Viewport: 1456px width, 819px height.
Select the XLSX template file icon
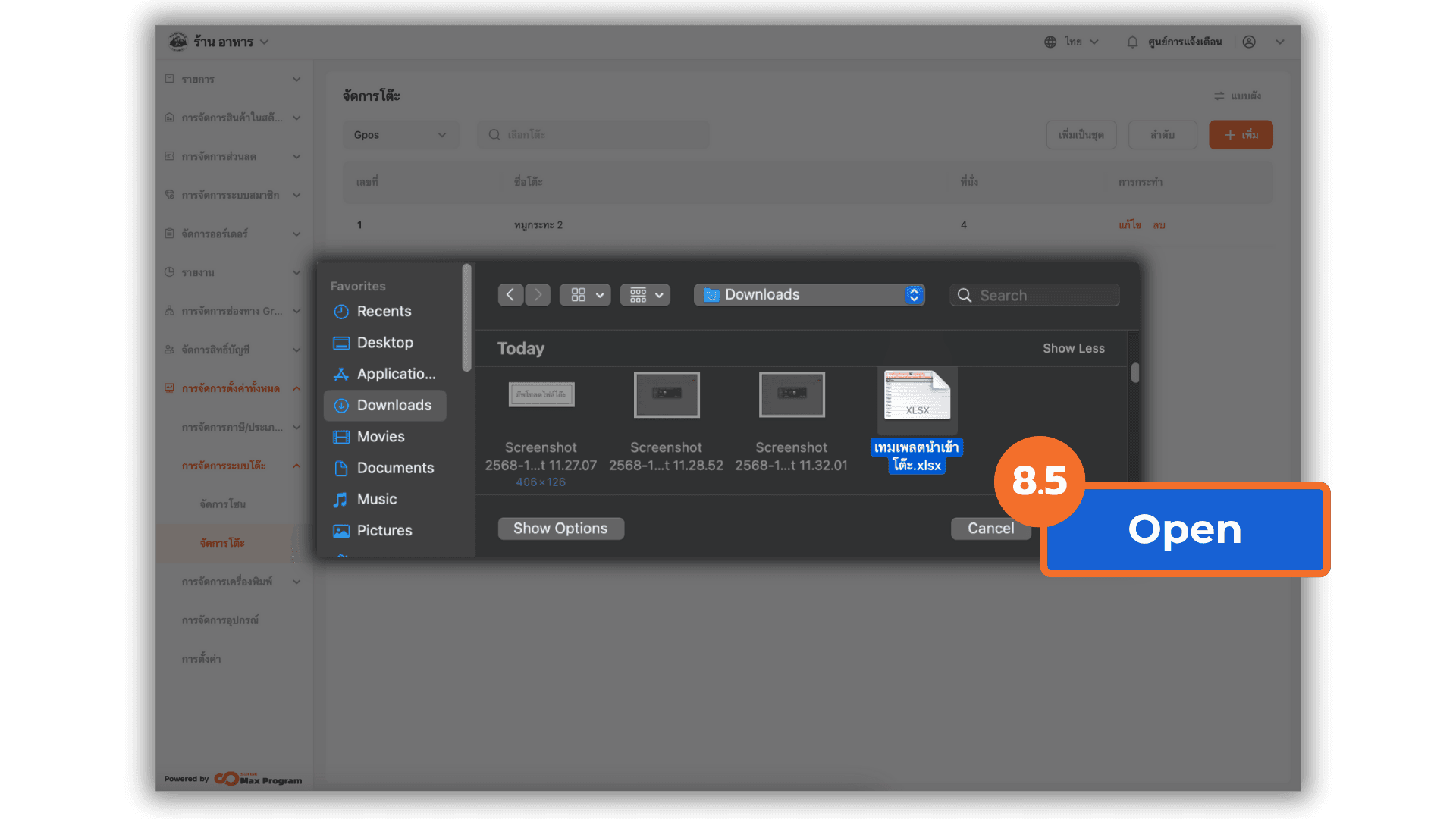(x=917, y=396)
